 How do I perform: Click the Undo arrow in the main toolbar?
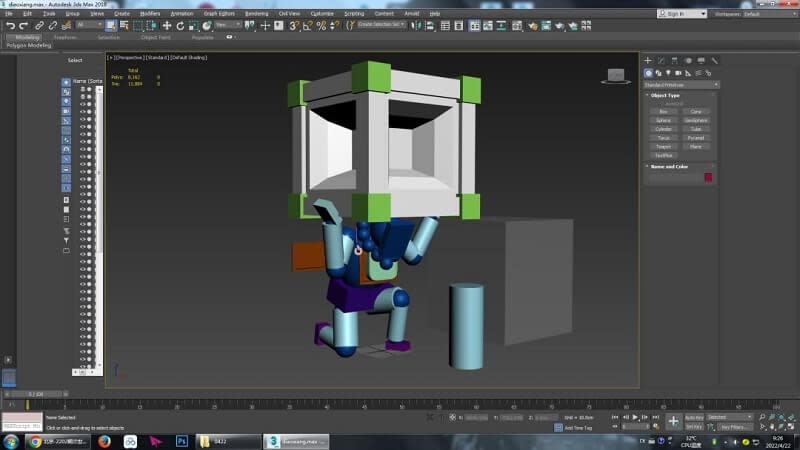pyautogui.click(x=10, y=25)
